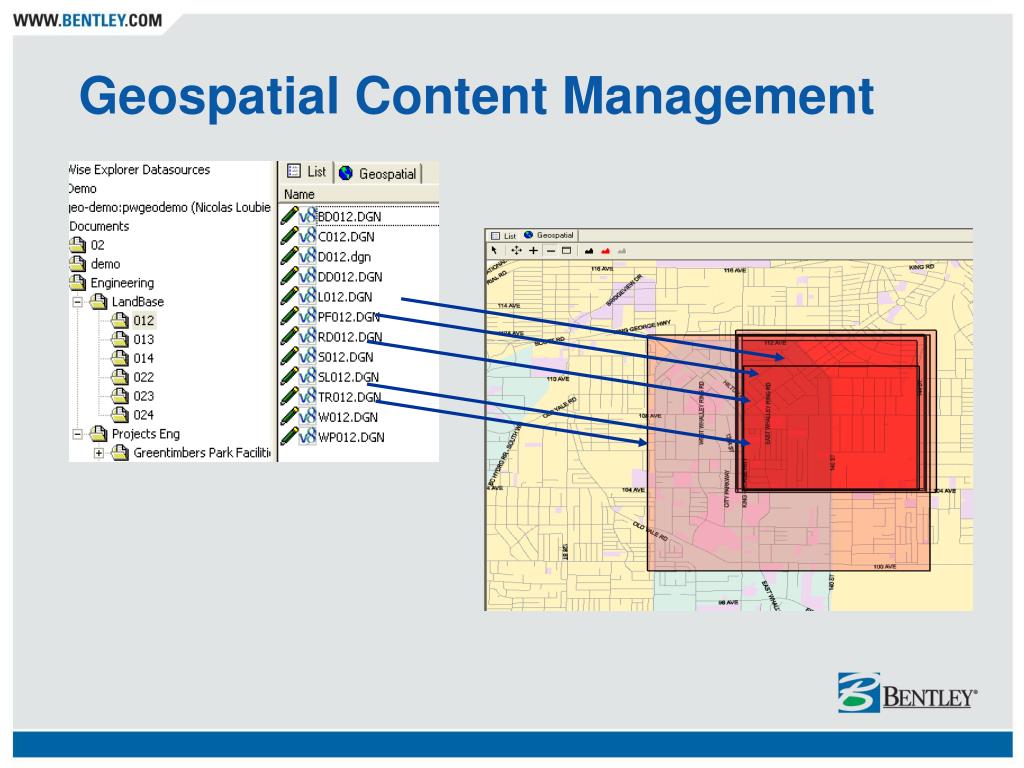This screenshot has width=1024, height=768.
Task: Open the Geospatial tab above the file list
Action: click(379, 173)
